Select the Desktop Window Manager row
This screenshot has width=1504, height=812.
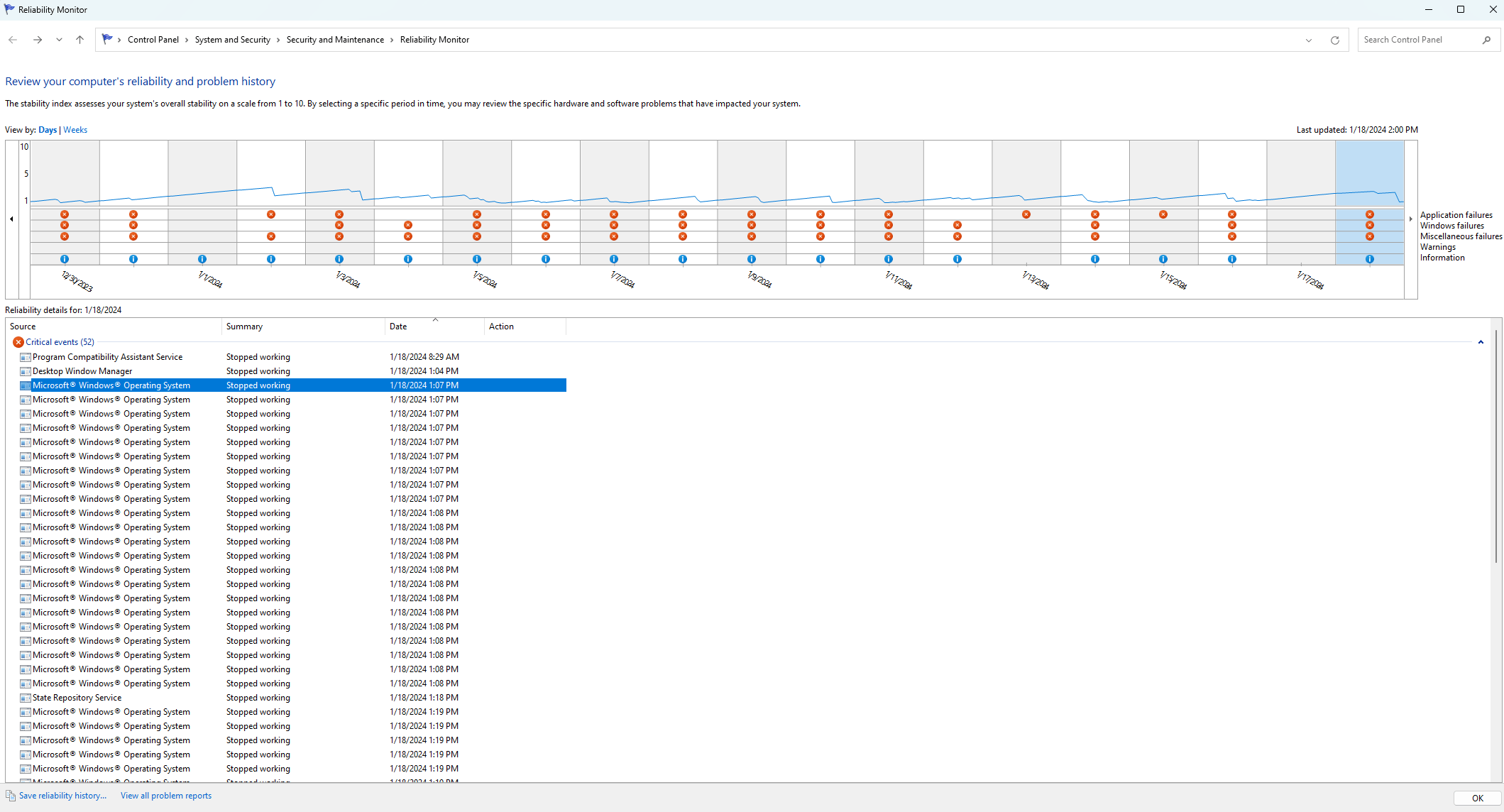coord(292,371)
